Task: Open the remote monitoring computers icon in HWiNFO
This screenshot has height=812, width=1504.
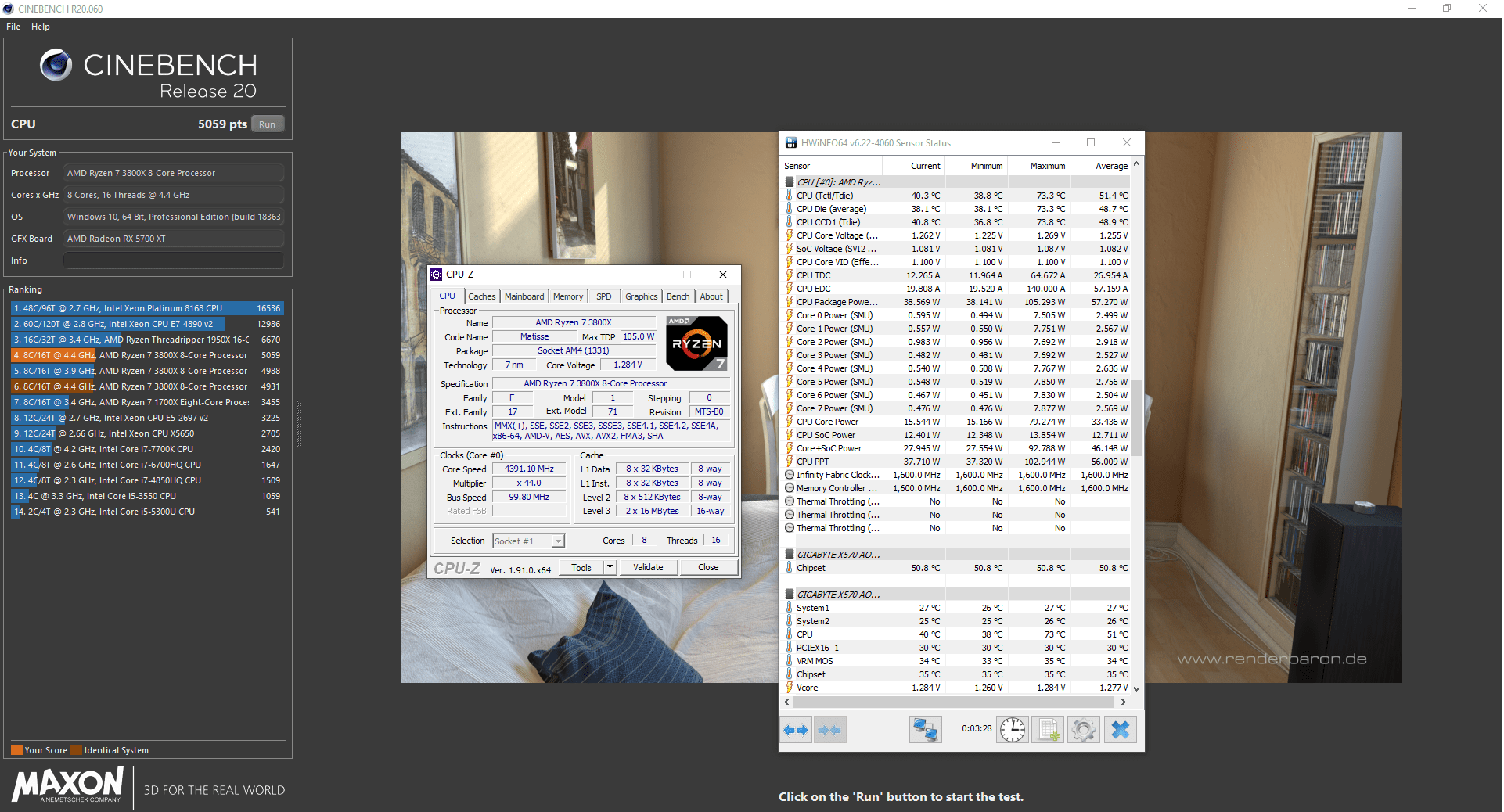Action: click(925, 730)
